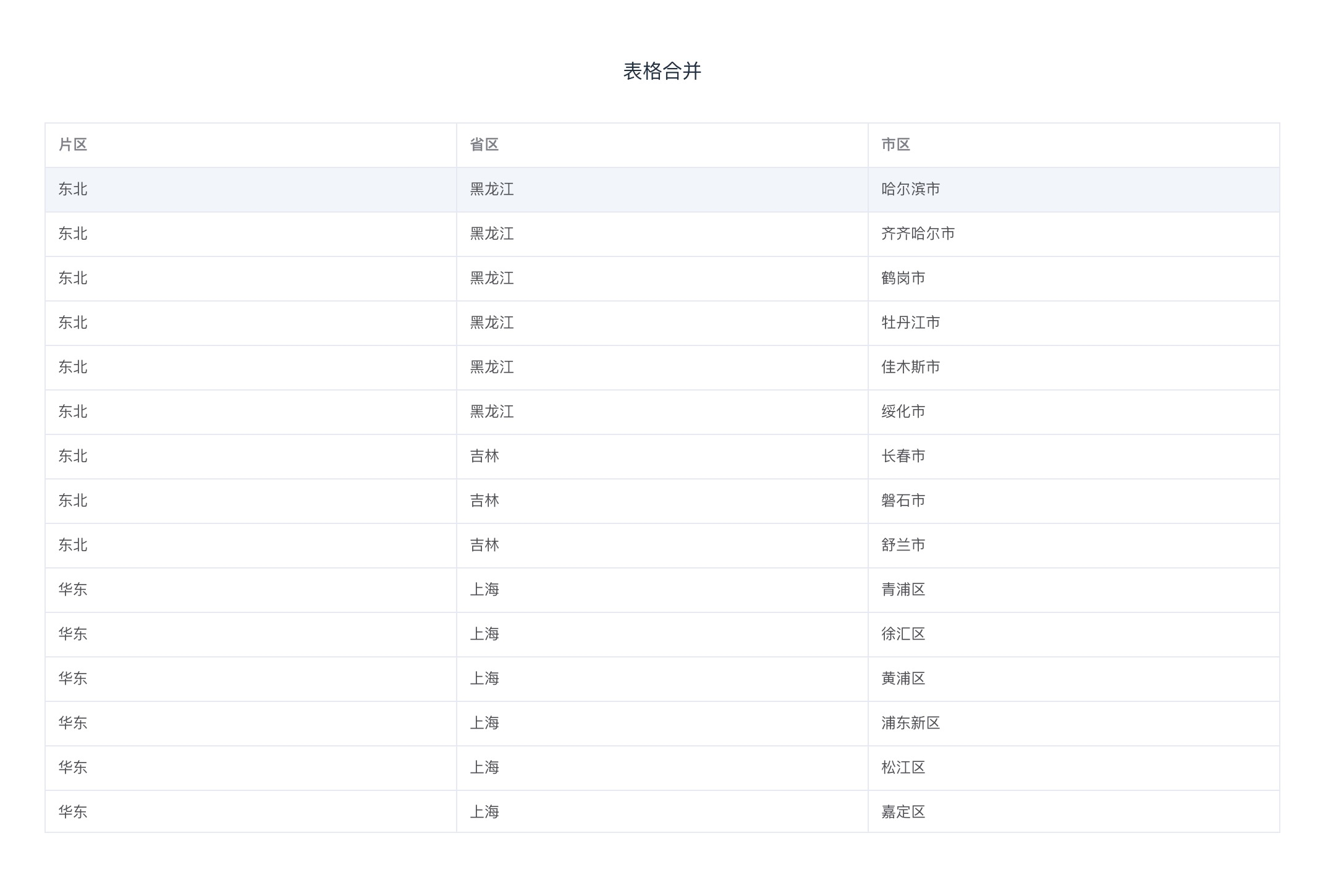Click the 黄浦区 cell

tap(903, 678)
